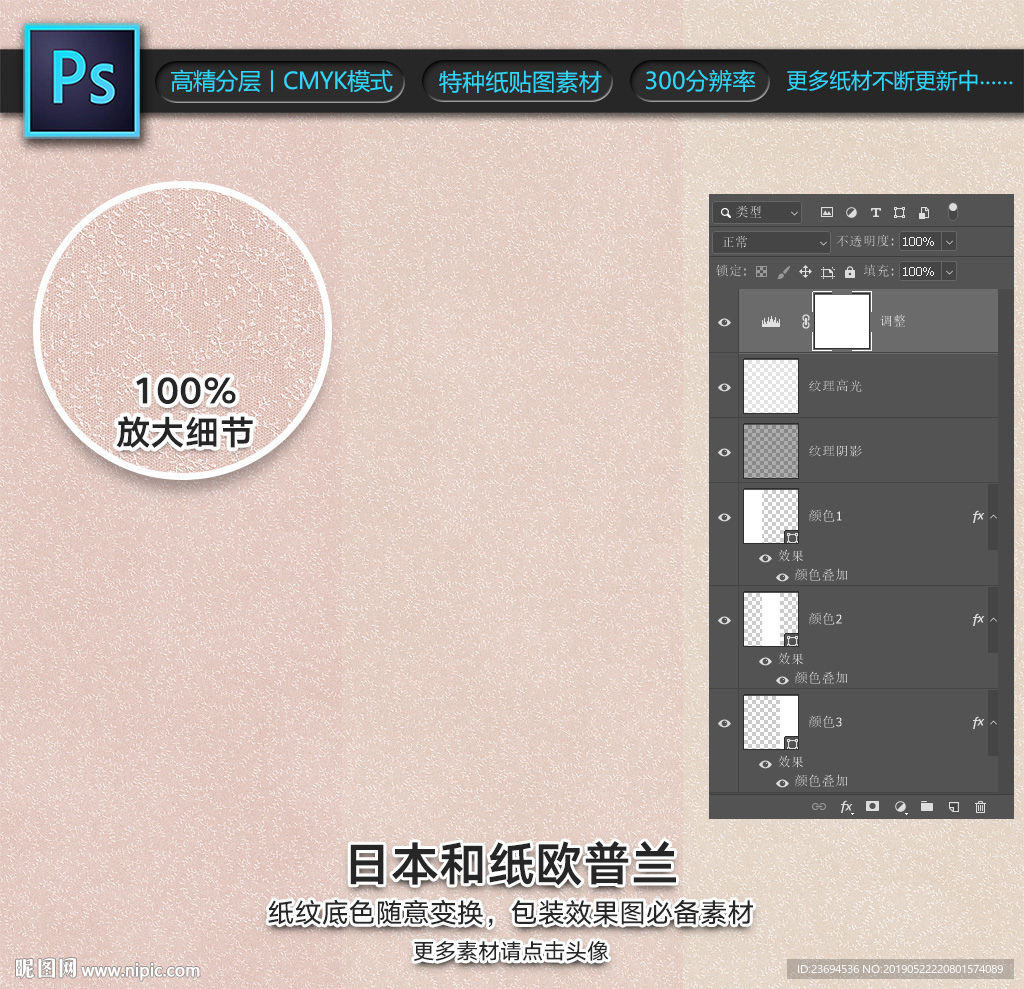Click the 100% 放大细节 detail circle
The image size is (1024, 989).
183,331
